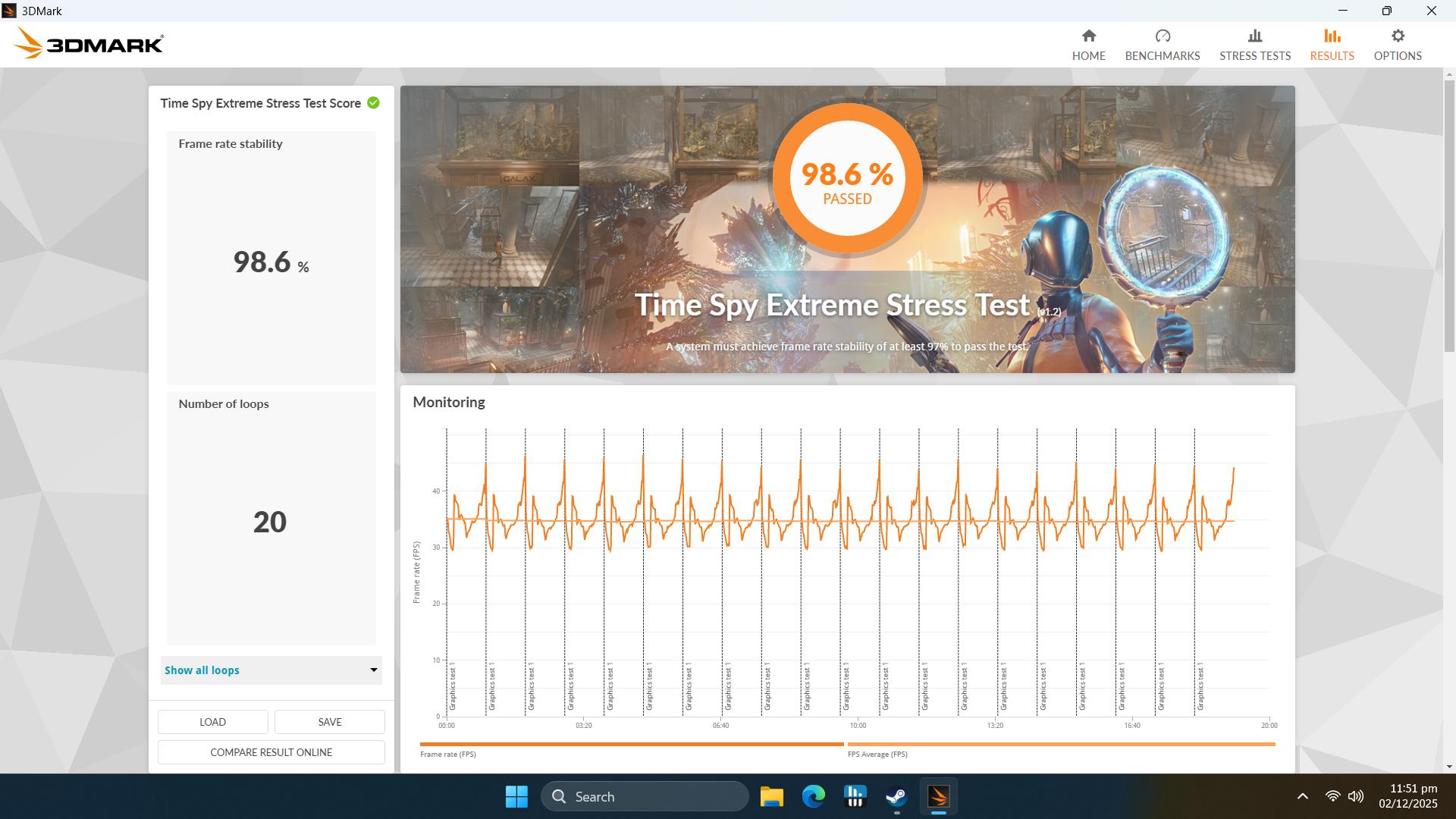This screenshot has height=819, width=1456.
Task: Open File Explorer from the taskbar
Action: [x=771, y=796]
